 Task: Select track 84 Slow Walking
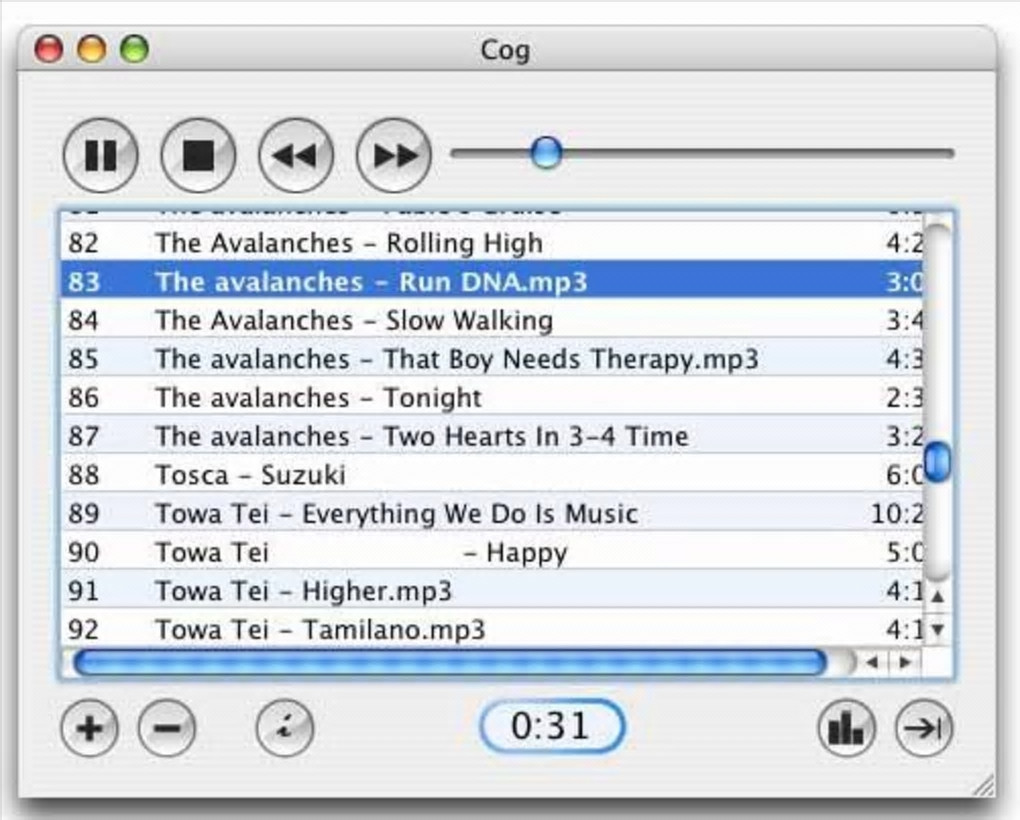(x=492, y=320)
